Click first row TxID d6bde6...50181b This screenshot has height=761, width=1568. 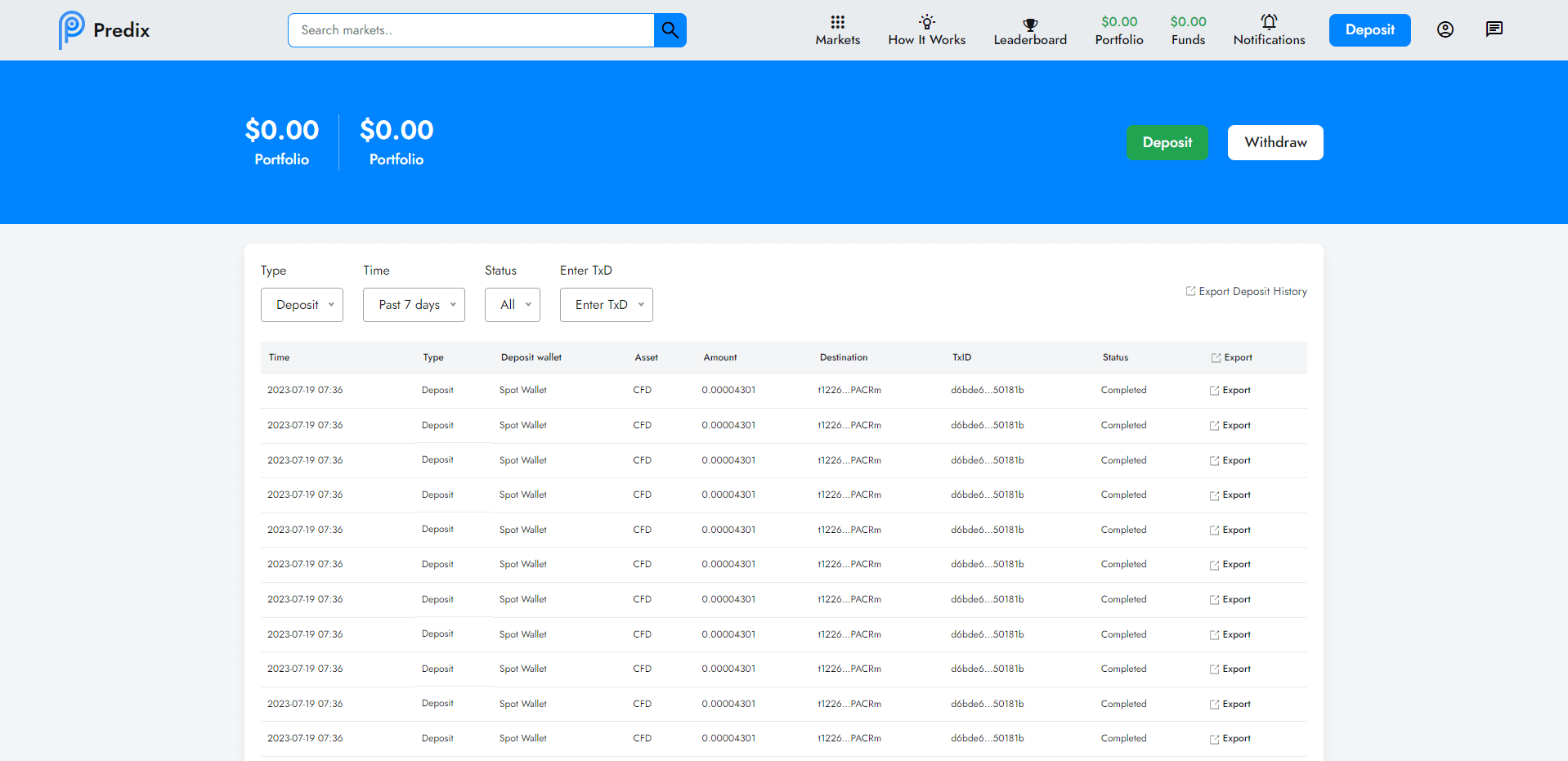coord(988,390)
